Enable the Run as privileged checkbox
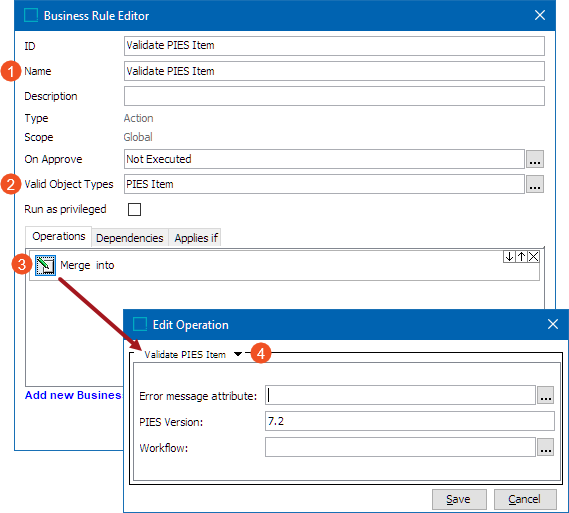569x513 pixels. click(x=134, y=209)
